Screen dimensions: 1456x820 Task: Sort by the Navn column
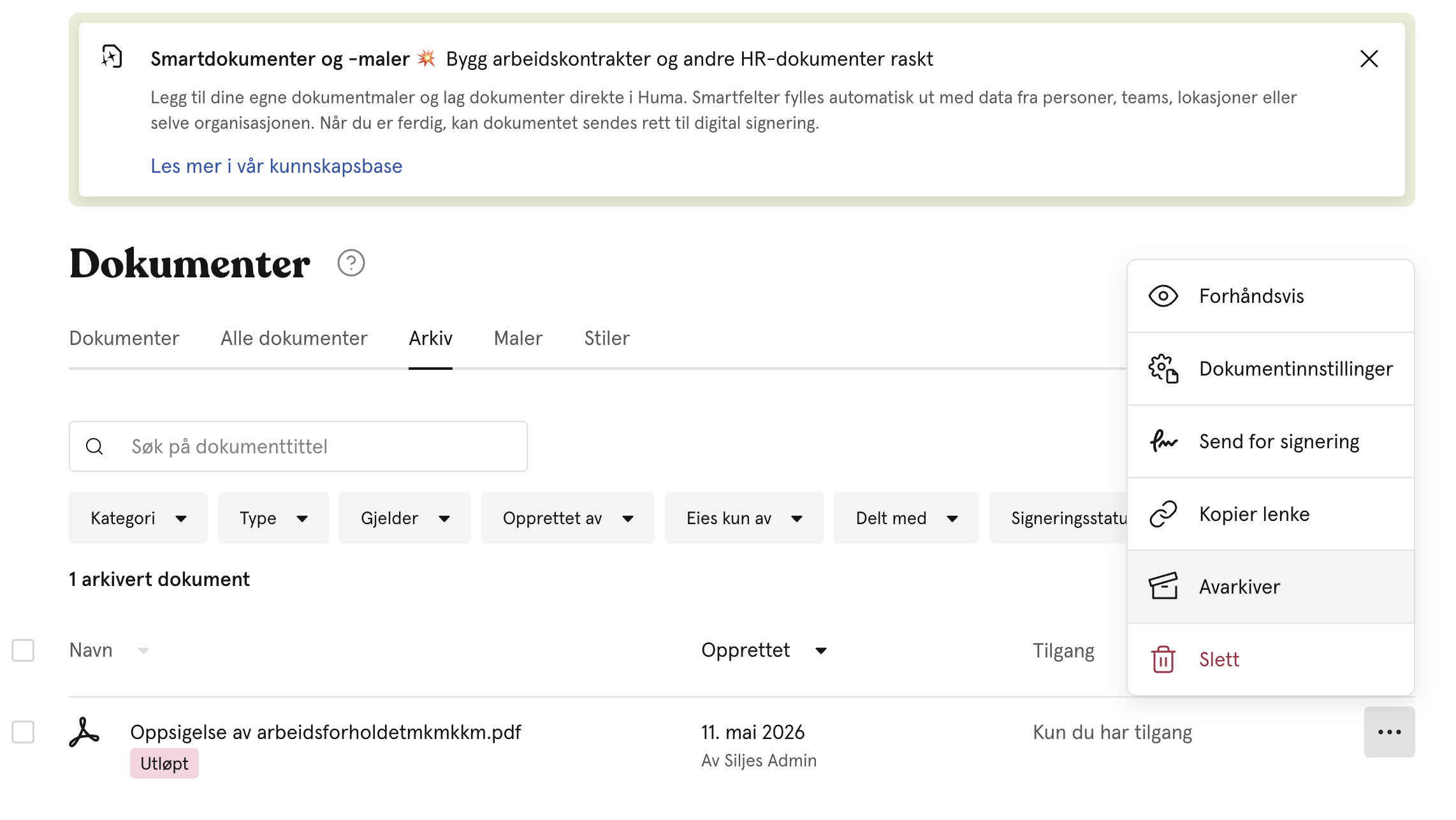tap(109, 650)
